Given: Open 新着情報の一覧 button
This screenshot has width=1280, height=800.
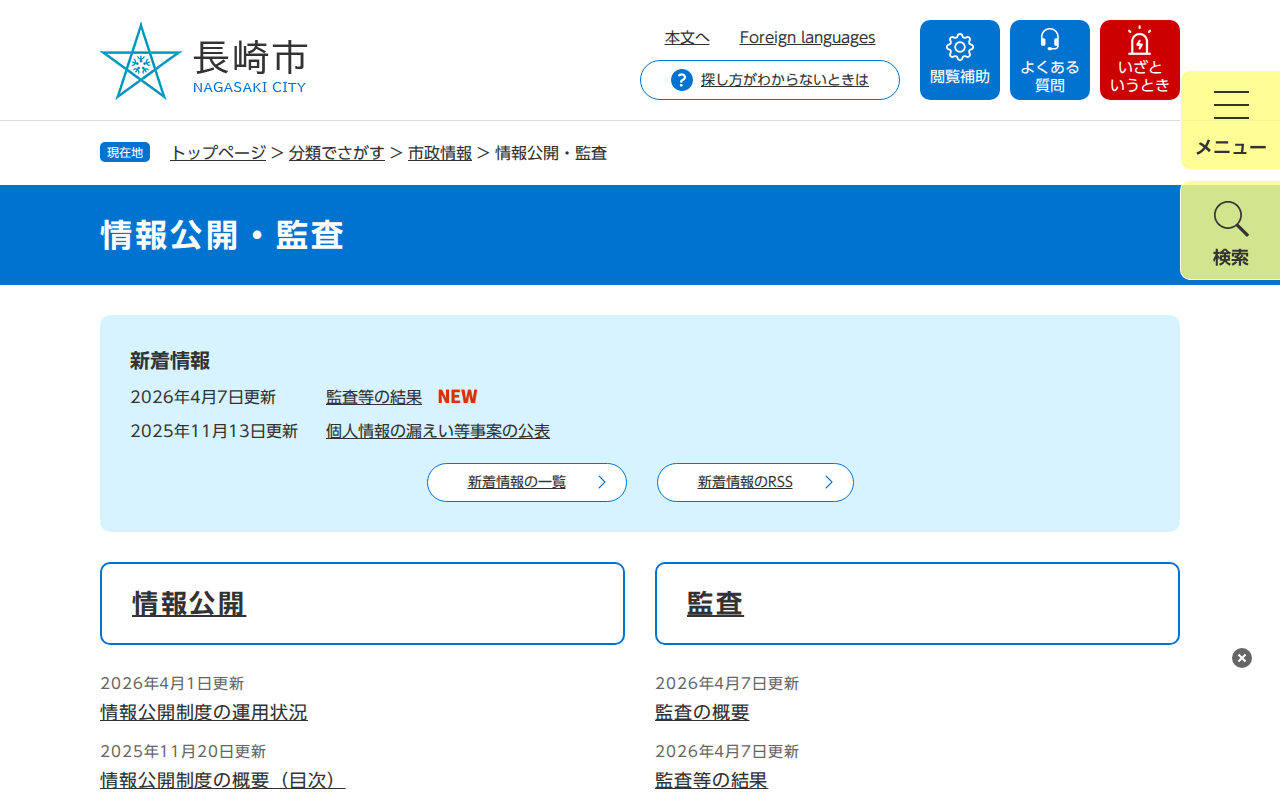Looking at the screenshot, I should (526, 482).
